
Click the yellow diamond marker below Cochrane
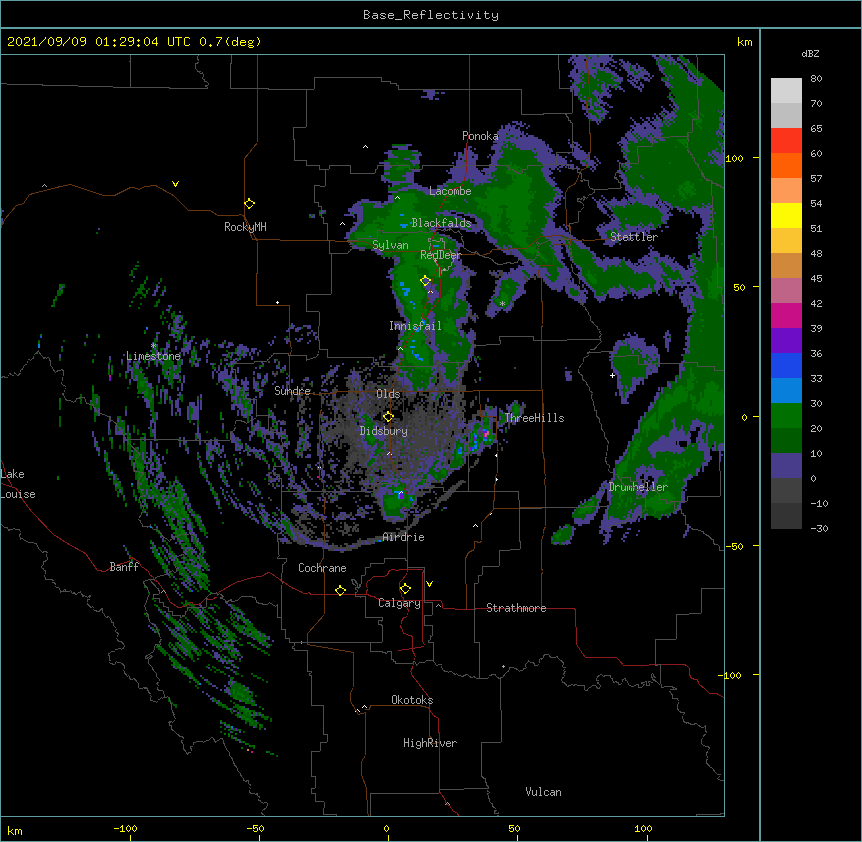[x=340, y=590]
